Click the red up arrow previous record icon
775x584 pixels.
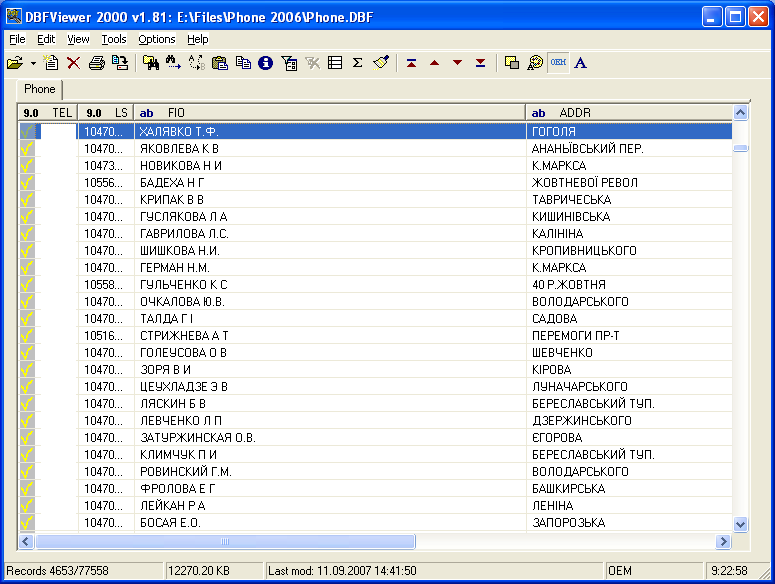click(434, 63)
